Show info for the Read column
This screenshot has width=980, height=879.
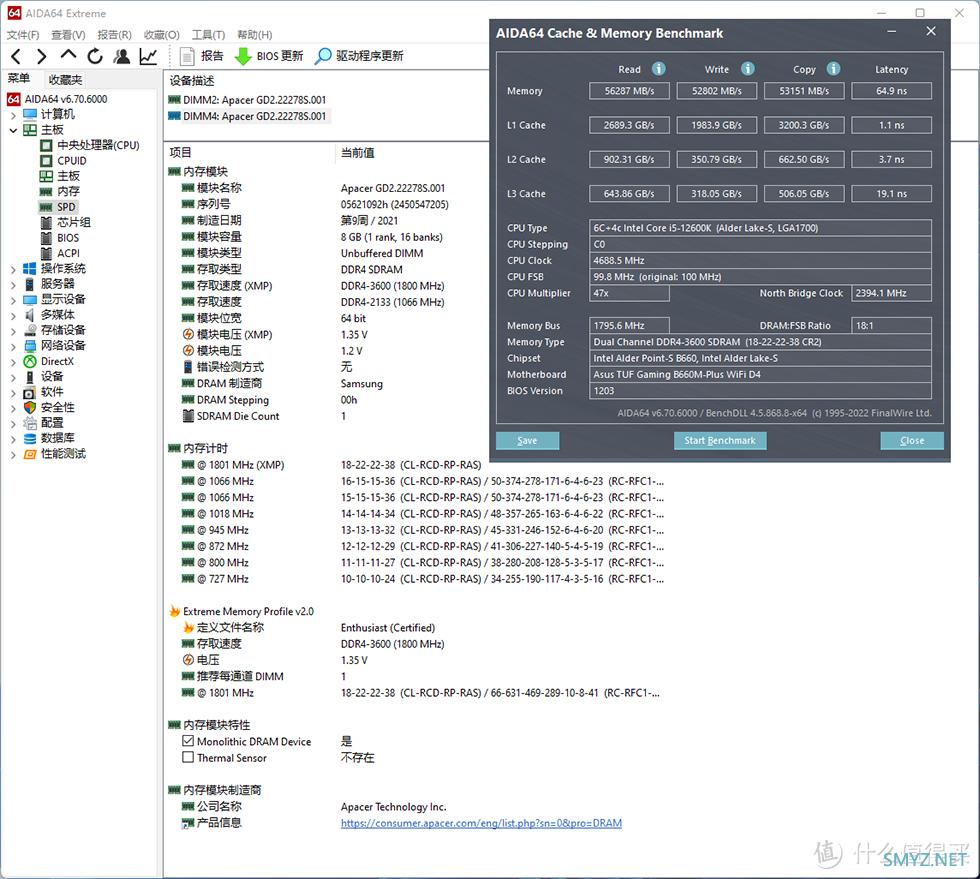pos(659,68)
